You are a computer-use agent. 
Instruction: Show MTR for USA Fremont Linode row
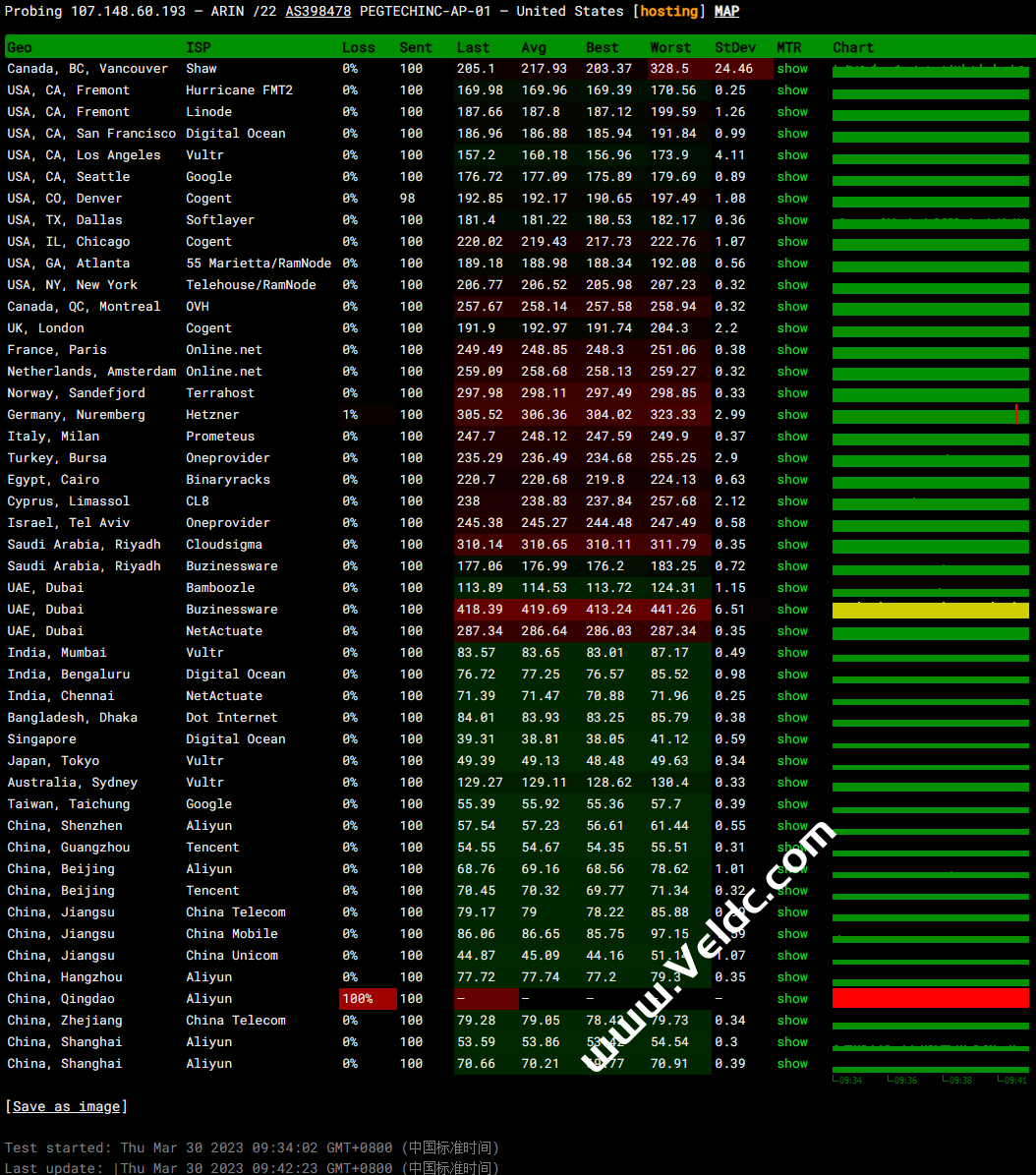792,112
